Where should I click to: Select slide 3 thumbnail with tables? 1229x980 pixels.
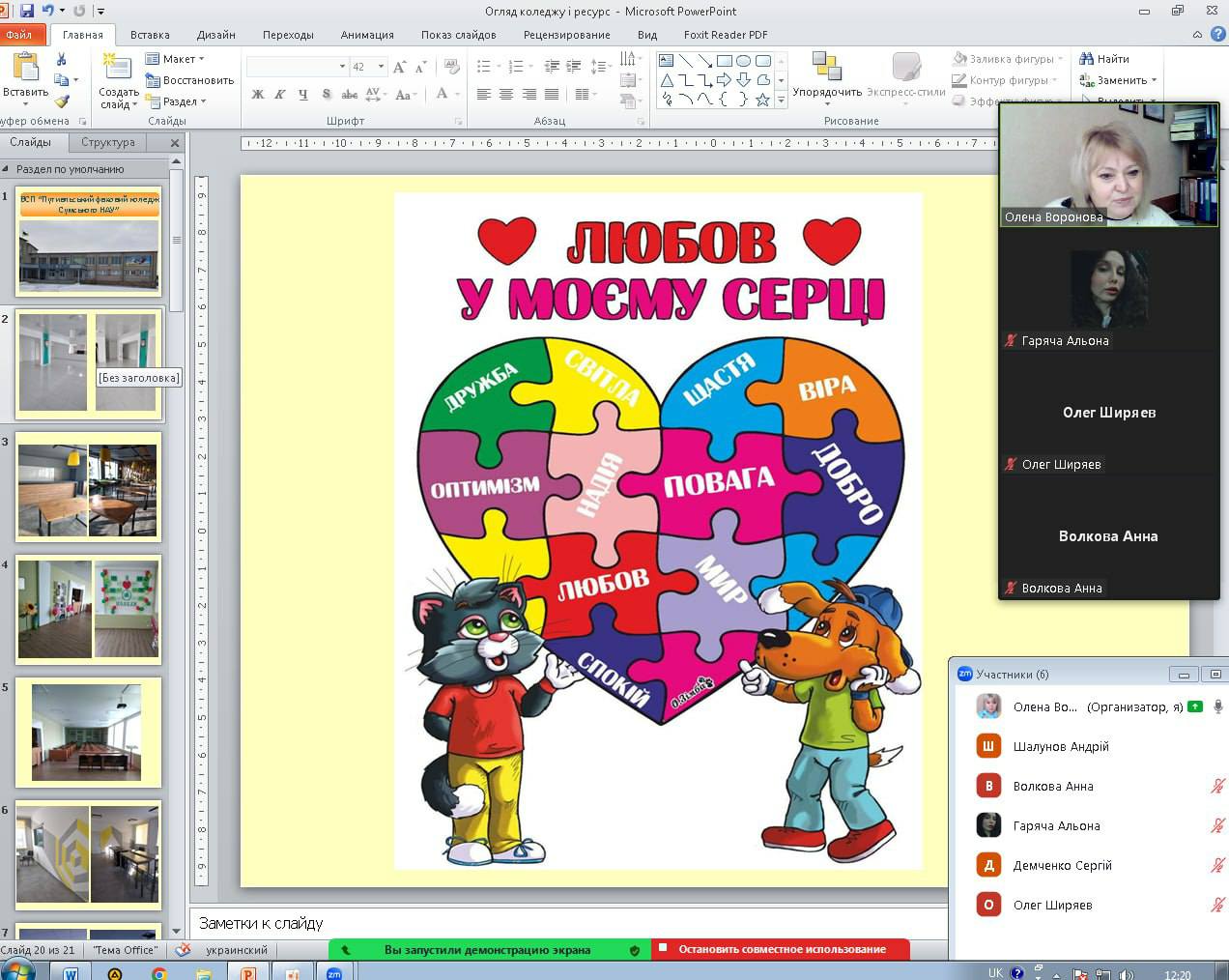[x=88, y=490]
